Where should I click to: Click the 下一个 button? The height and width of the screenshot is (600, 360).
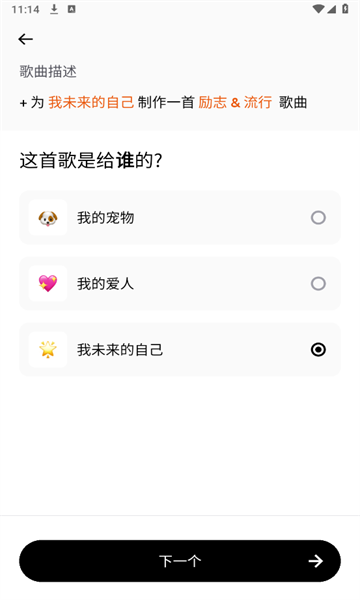[180, 561]
